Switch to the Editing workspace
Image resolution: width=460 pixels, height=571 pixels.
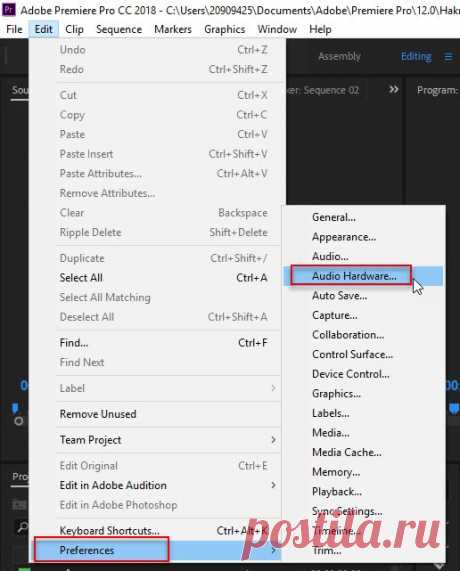tap(416, 56)
